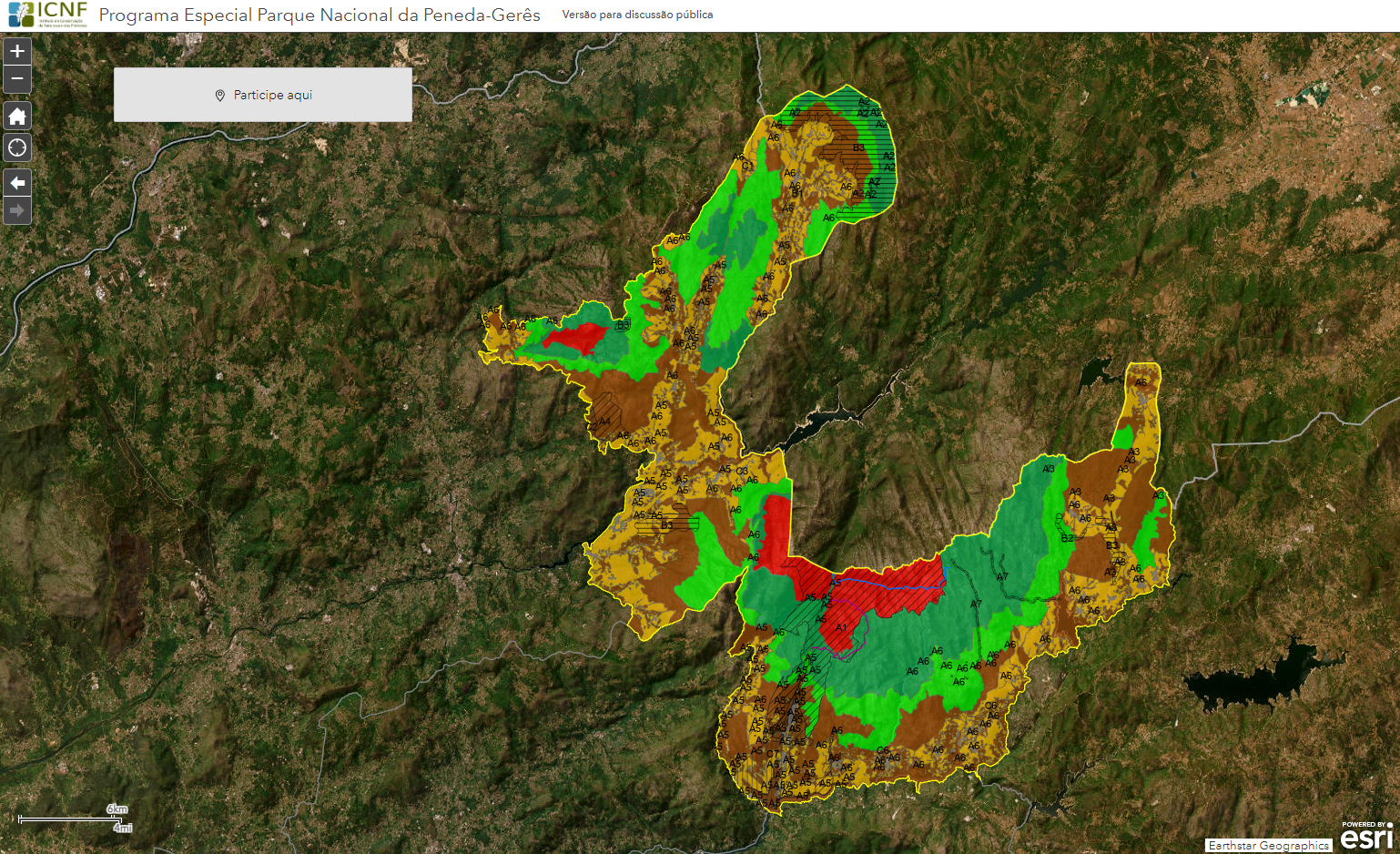Screen dimensions: 1400x854
Task: Click the B1 label in the northern arm
Action: (x=796, y=193)
